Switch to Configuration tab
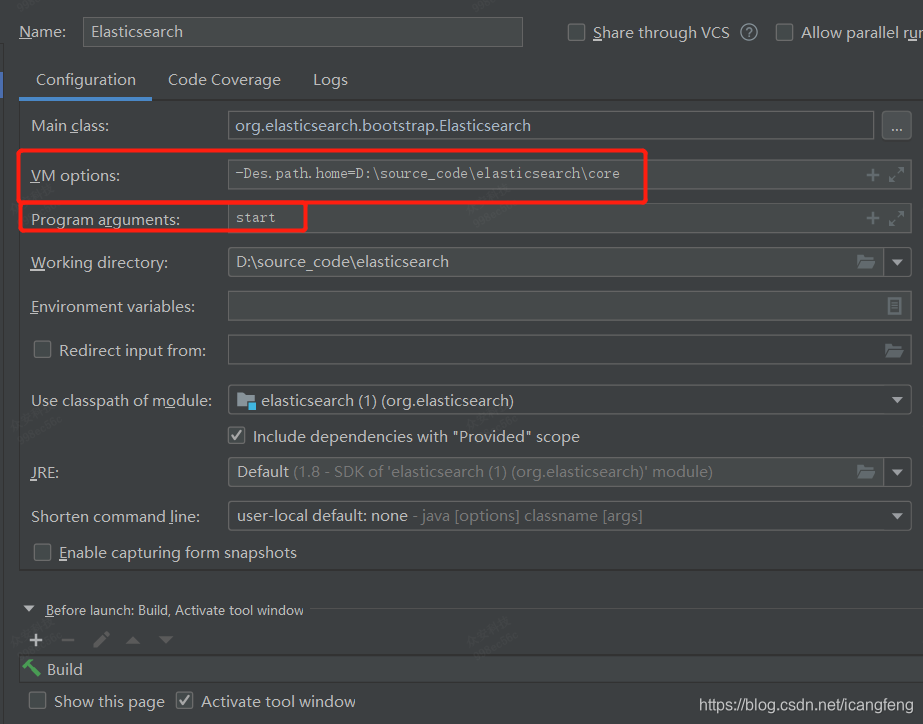The height and width of the screenshot is (724, 923). click(86, 80)
